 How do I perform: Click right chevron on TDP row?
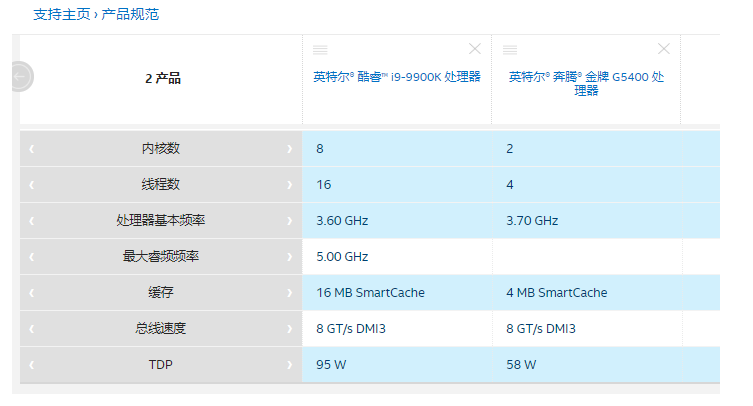tap(290, 365)
